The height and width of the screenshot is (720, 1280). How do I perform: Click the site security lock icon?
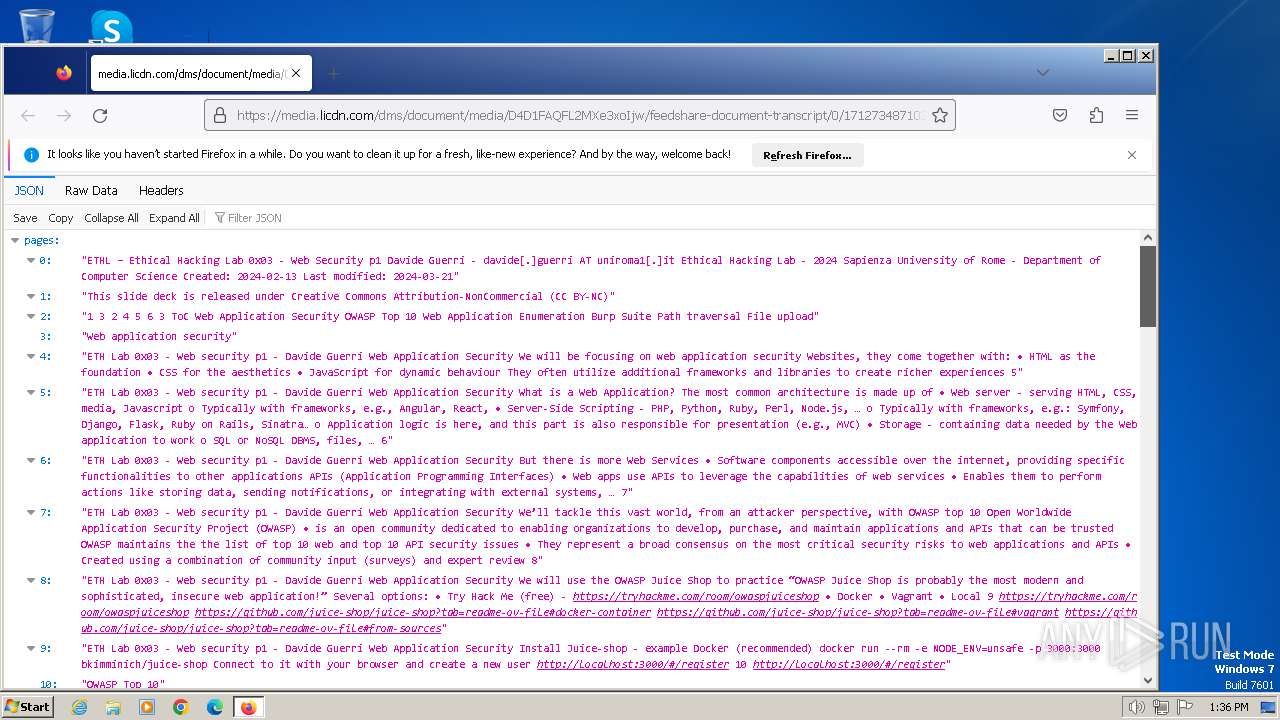pos(221,116)
